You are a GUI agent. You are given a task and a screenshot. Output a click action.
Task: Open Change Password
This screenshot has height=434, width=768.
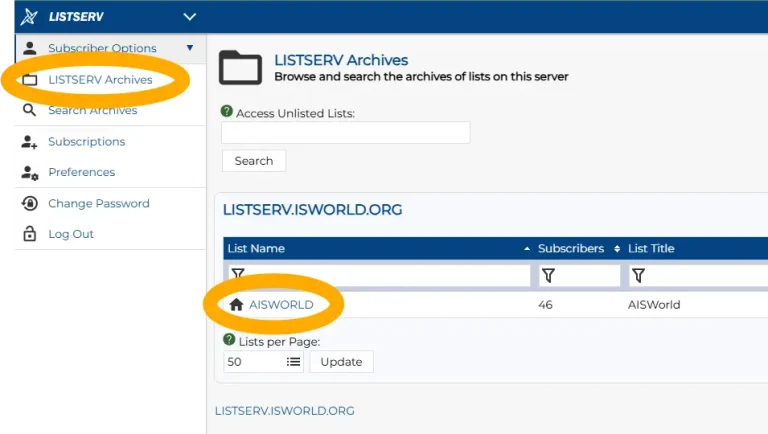[x=98, y=203]
